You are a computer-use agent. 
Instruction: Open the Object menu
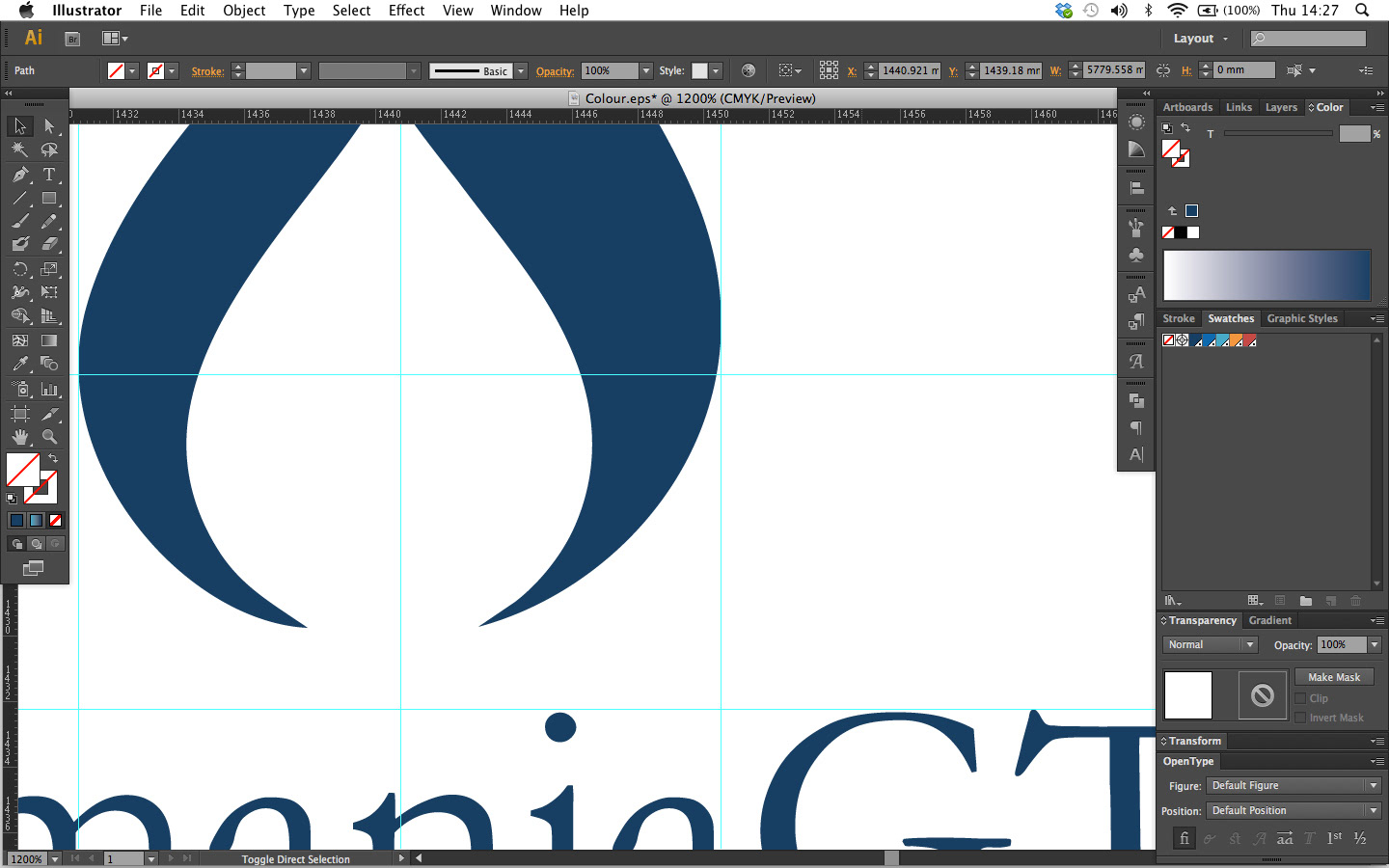pyautogui.click(x=244, y=11)
